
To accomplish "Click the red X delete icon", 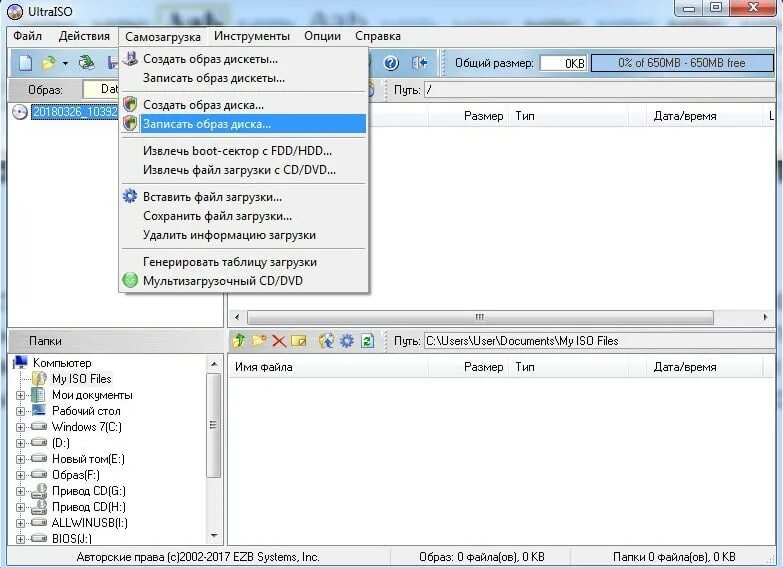I will coord(279,341).
